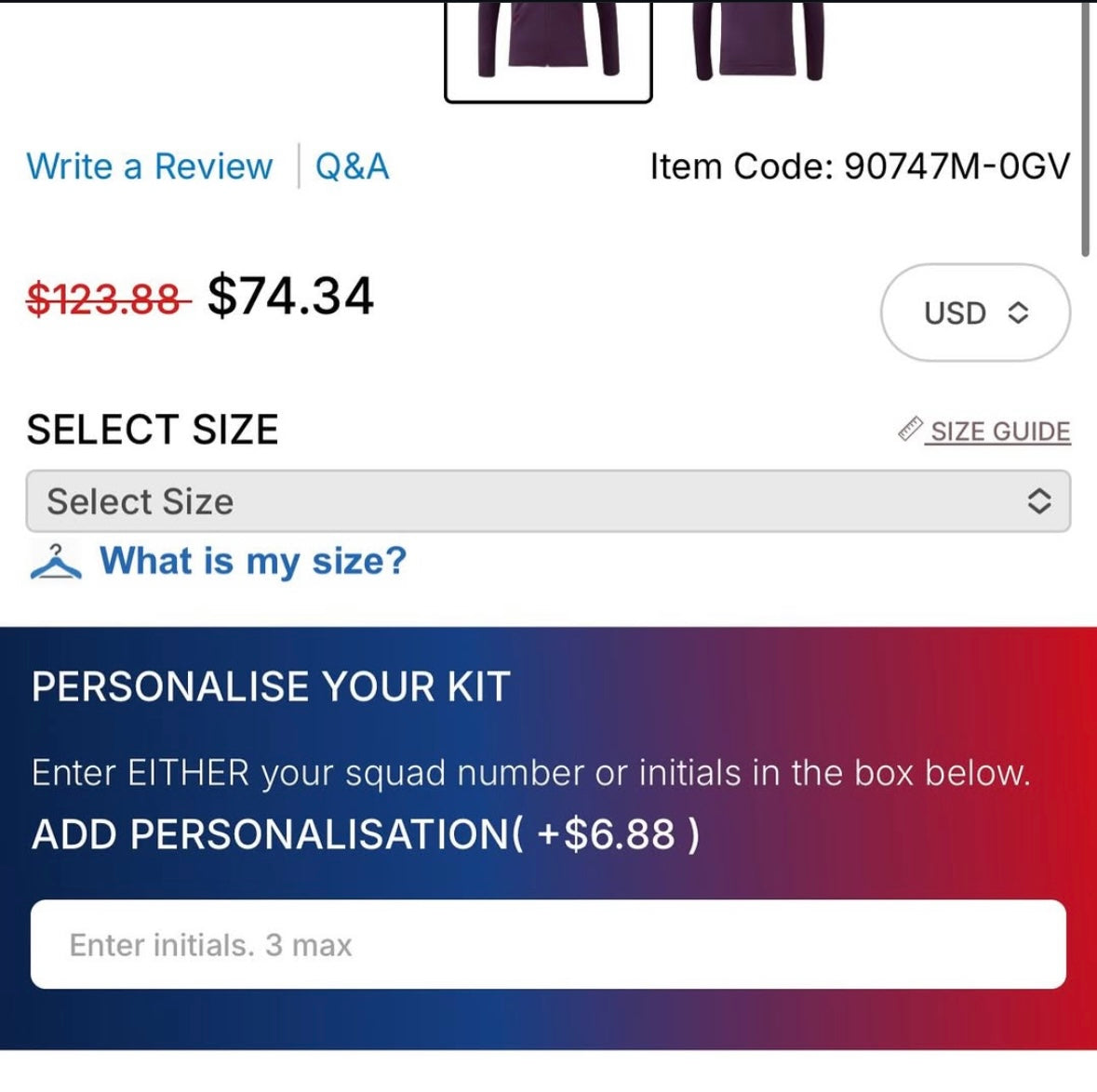Open the Write a Review link
Viewport: 1097px width, 1092px height.
pyautogui.click(x=149, y=166)
